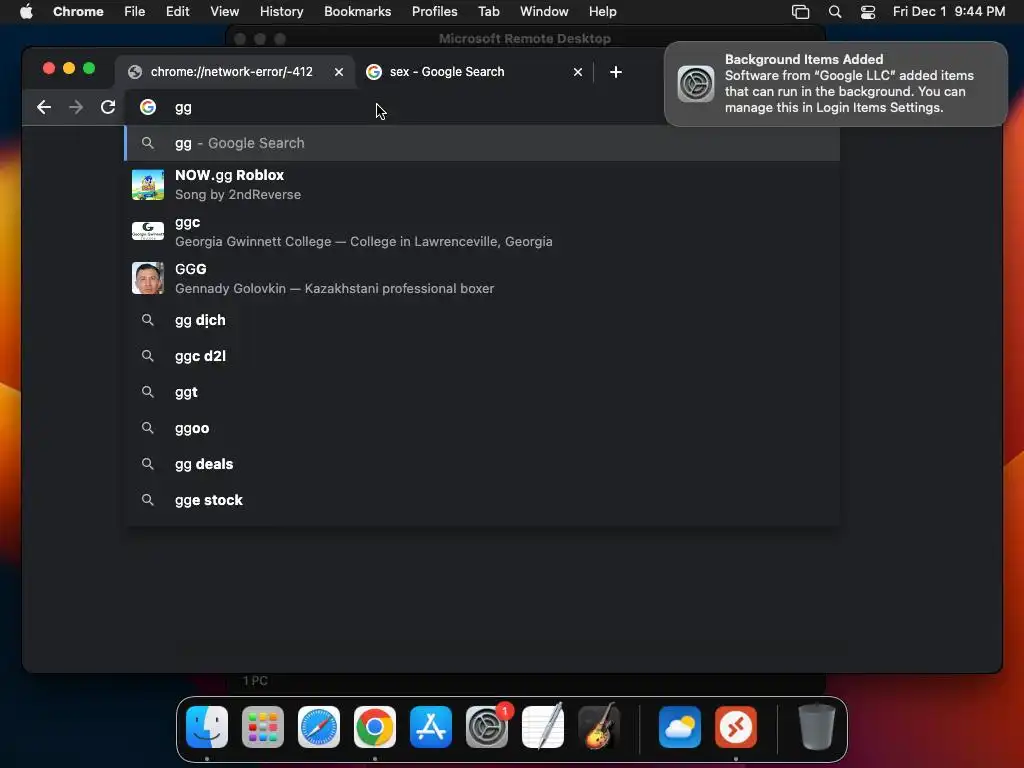Open the File menu
The height and width of the screenshot is (768, 1024).
(135, 12)
